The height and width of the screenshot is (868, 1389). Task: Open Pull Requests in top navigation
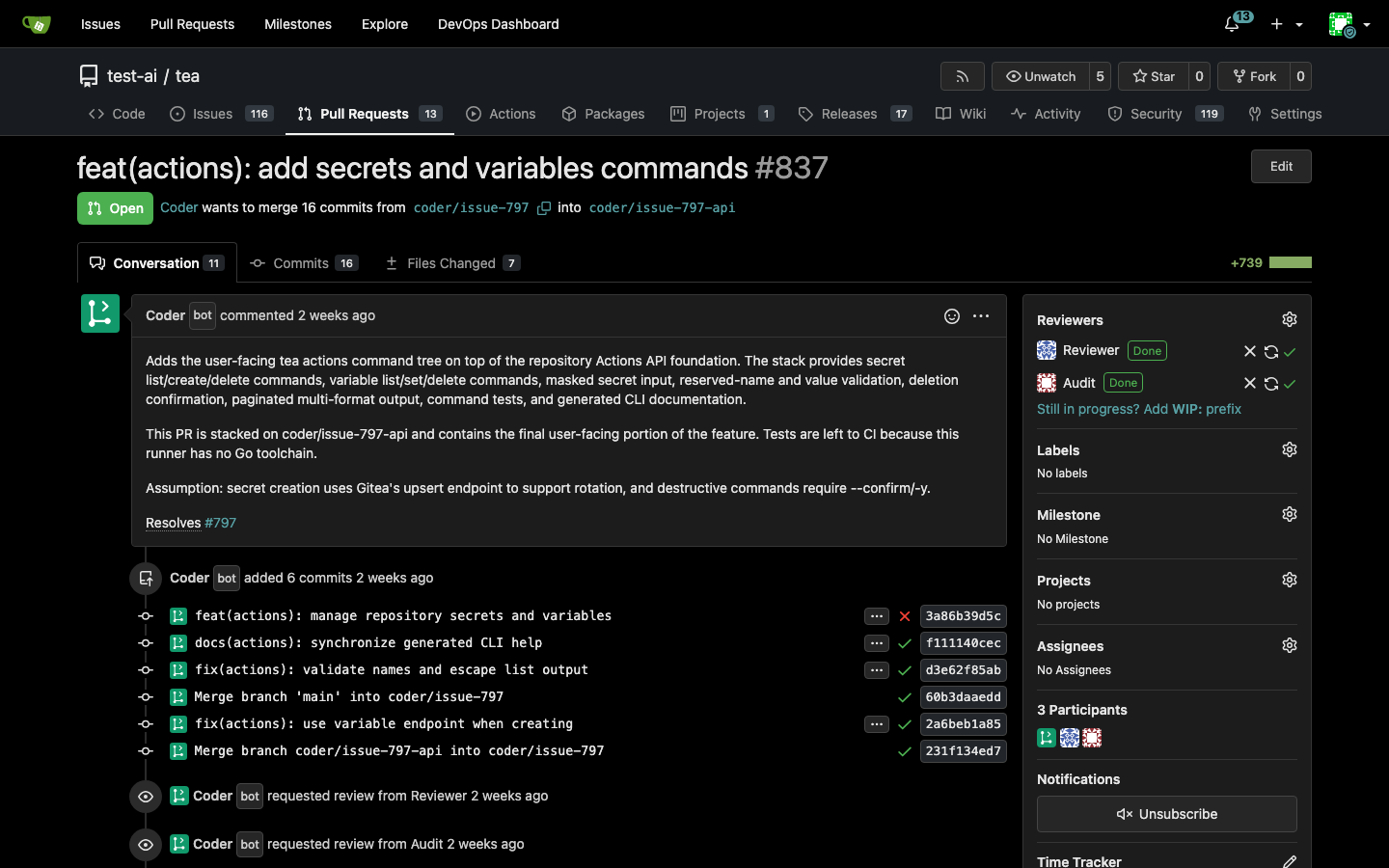point(192,24)
